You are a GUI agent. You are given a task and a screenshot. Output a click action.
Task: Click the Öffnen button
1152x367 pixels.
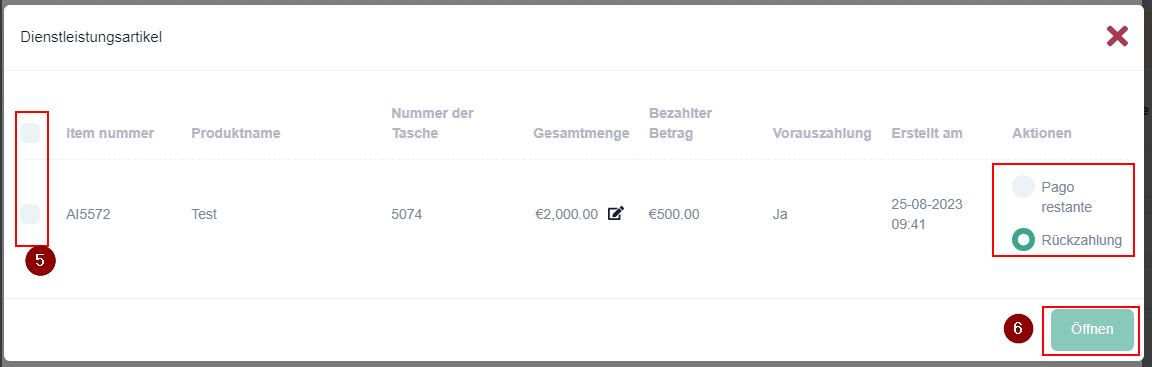1092,330
